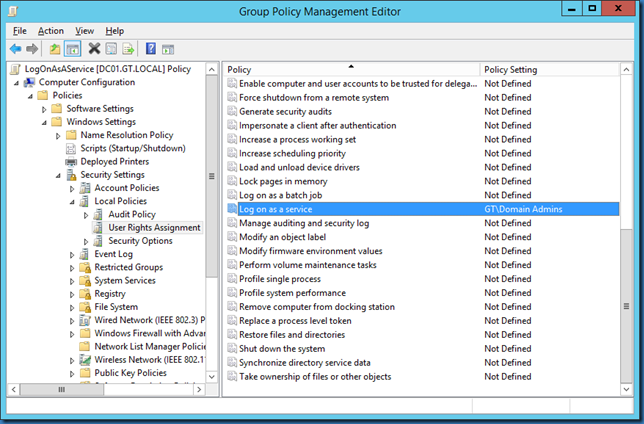Expand the Account Policies node
Screen dimensions: 644x424
point(72,188)
